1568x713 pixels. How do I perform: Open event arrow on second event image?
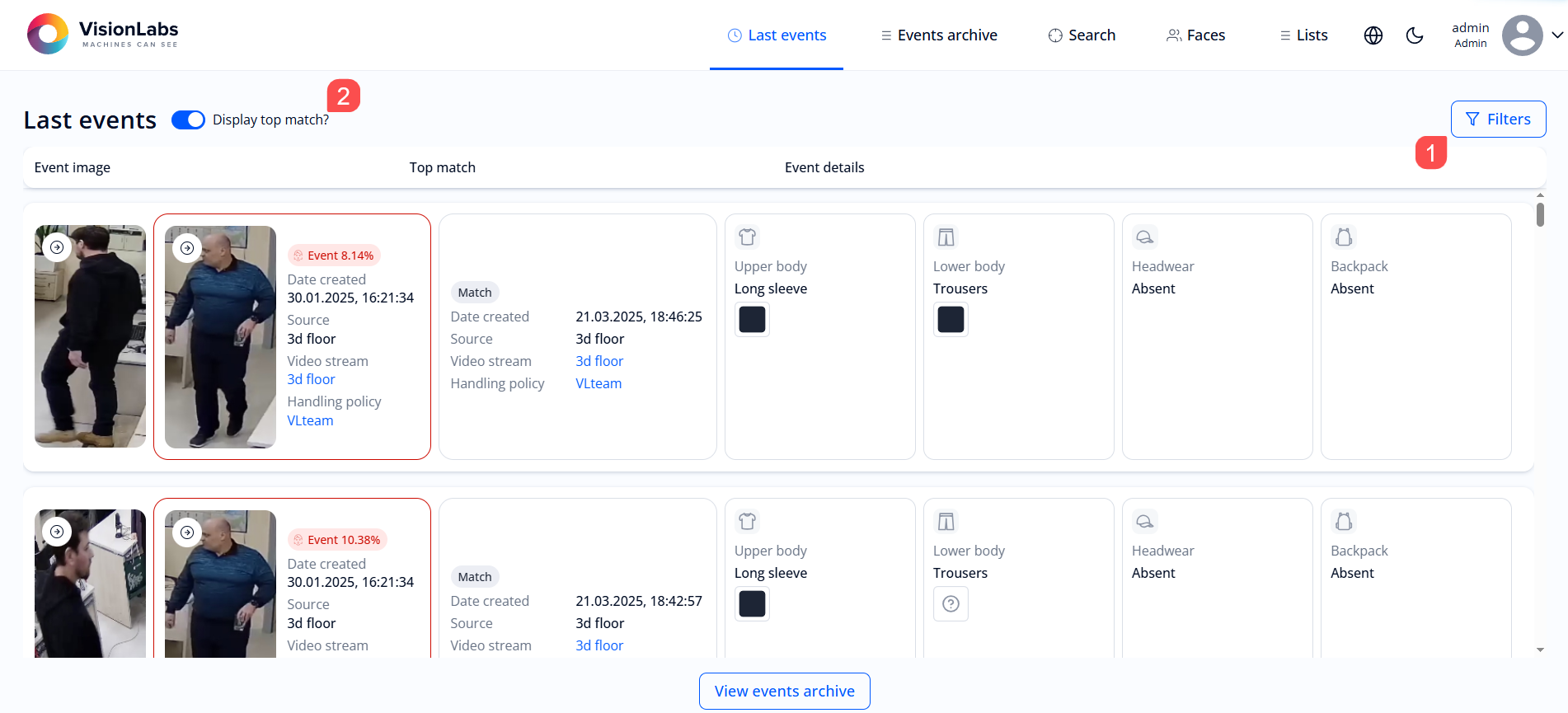(57, 532)
